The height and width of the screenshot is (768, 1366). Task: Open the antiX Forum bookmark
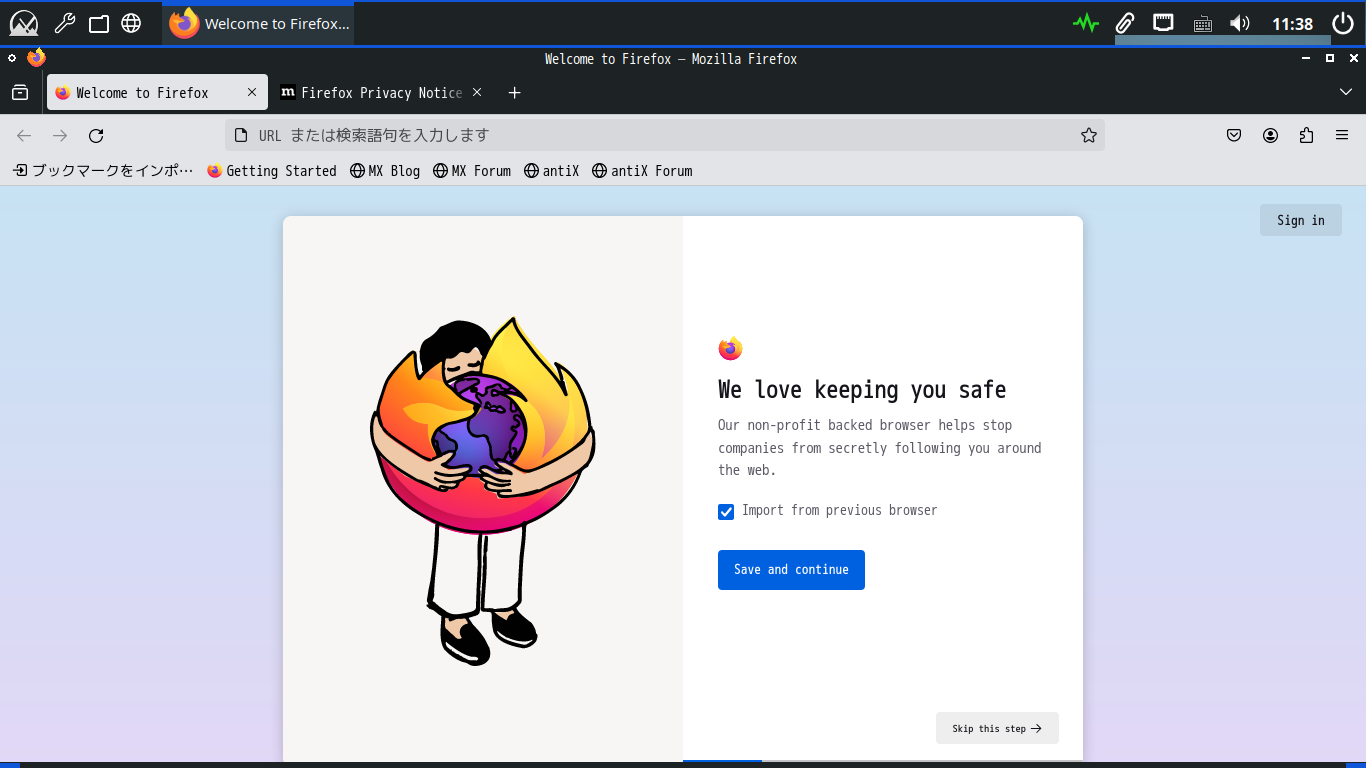click(x=642, y=171)
